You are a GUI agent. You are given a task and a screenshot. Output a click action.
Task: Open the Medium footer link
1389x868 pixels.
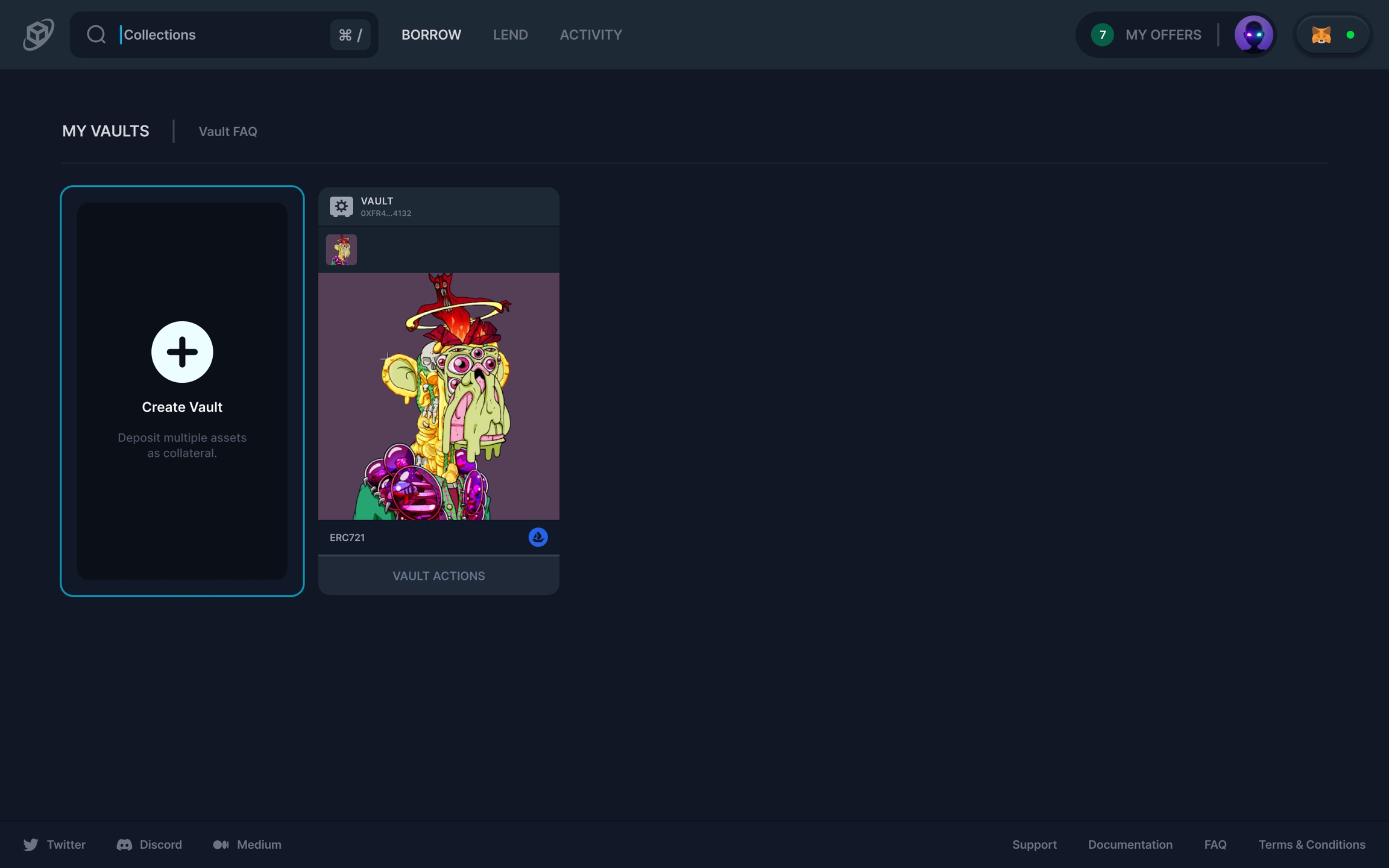click(247, 844)
